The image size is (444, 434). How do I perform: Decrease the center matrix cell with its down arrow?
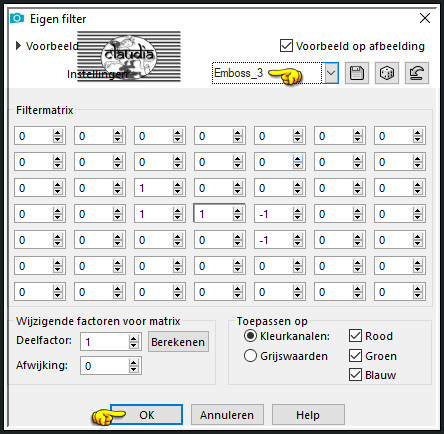(238, 217)
